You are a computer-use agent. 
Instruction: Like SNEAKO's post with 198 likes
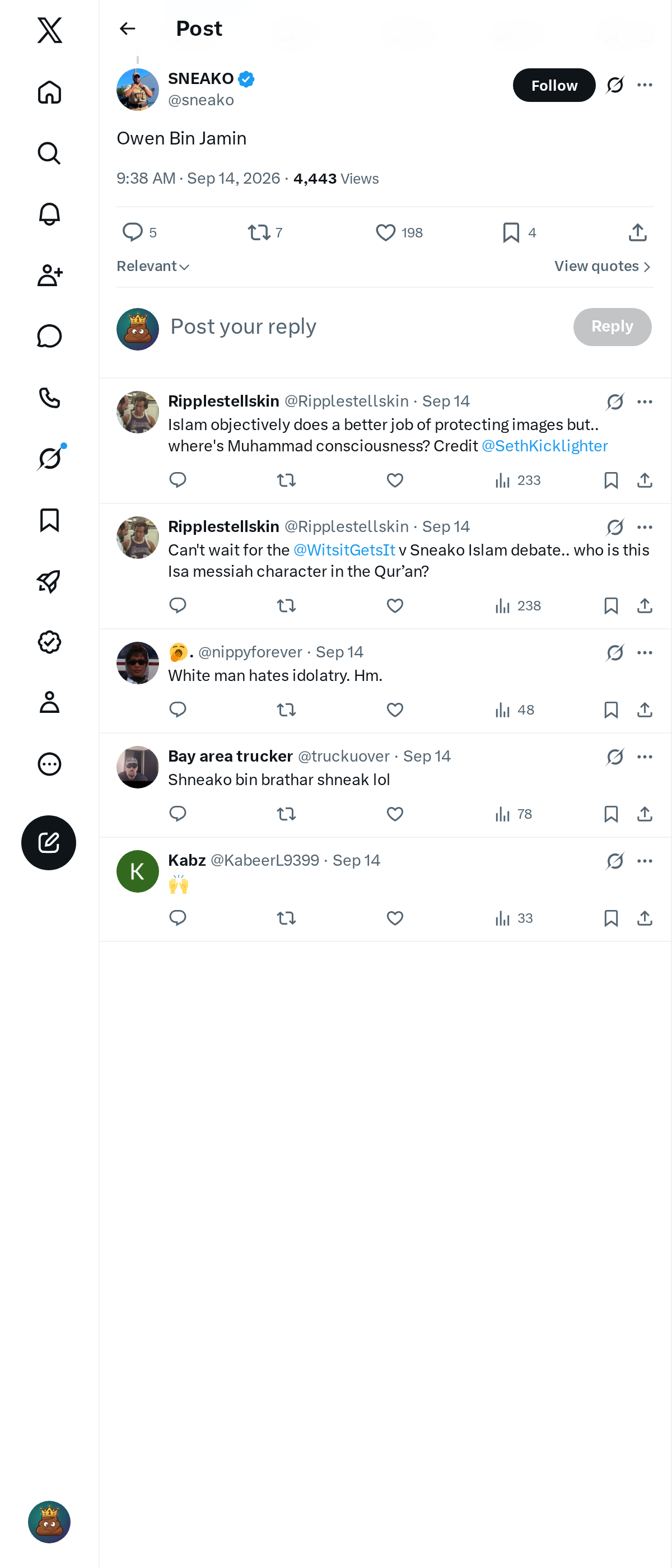click(x=399, y=232)
